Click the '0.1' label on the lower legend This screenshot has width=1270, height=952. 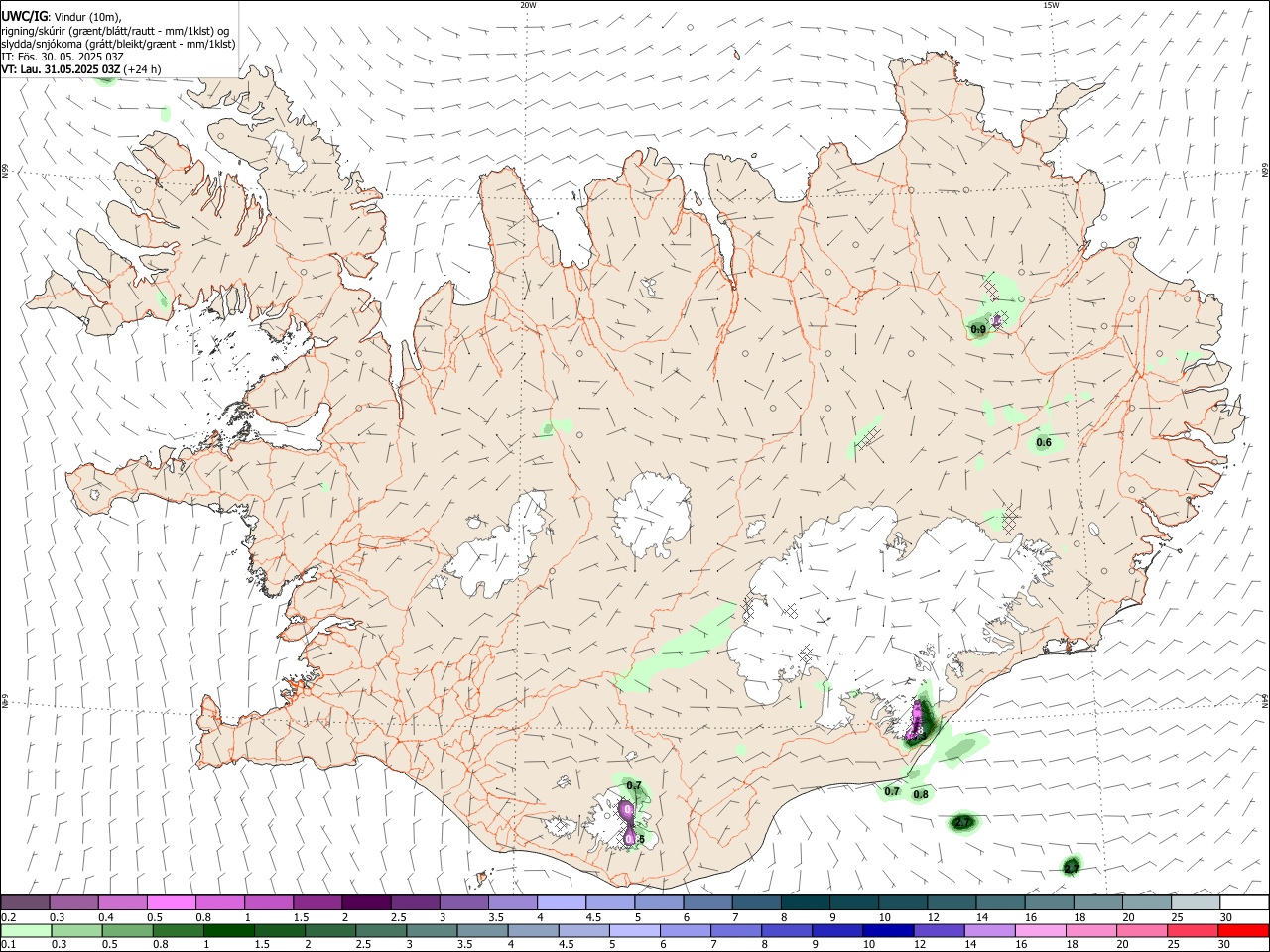(x=8, y=945)
